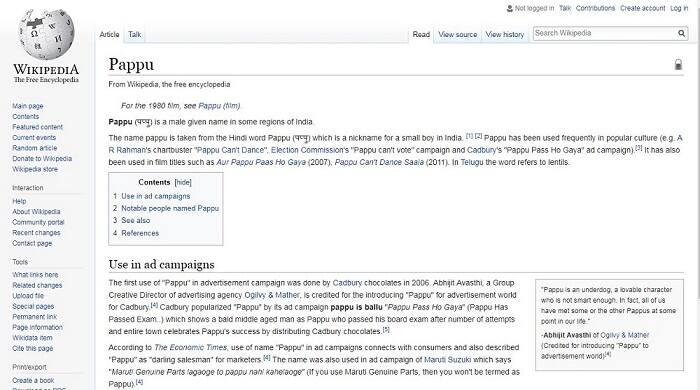Focus the Search Wikipedia input field
The width and height of the screenshot is (700, 390).
point(604,33)
